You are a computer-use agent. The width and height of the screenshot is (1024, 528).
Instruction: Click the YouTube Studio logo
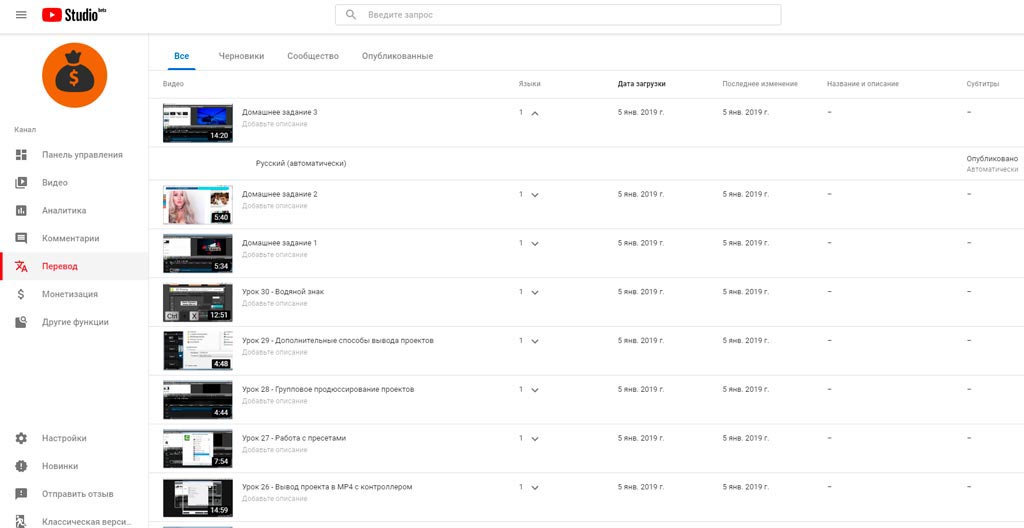point(74,15)
